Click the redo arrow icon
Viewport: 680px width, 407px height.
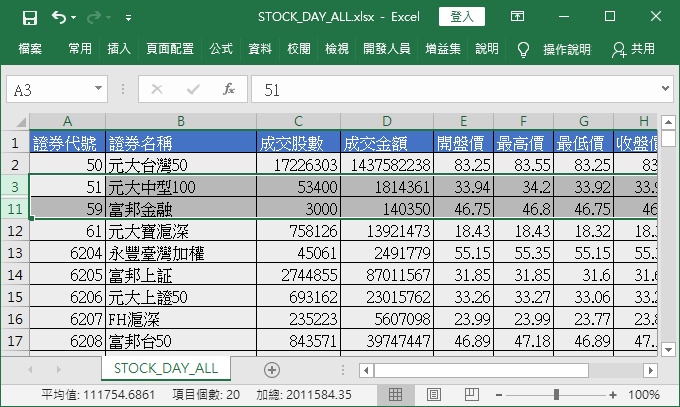tap(94, 17)
